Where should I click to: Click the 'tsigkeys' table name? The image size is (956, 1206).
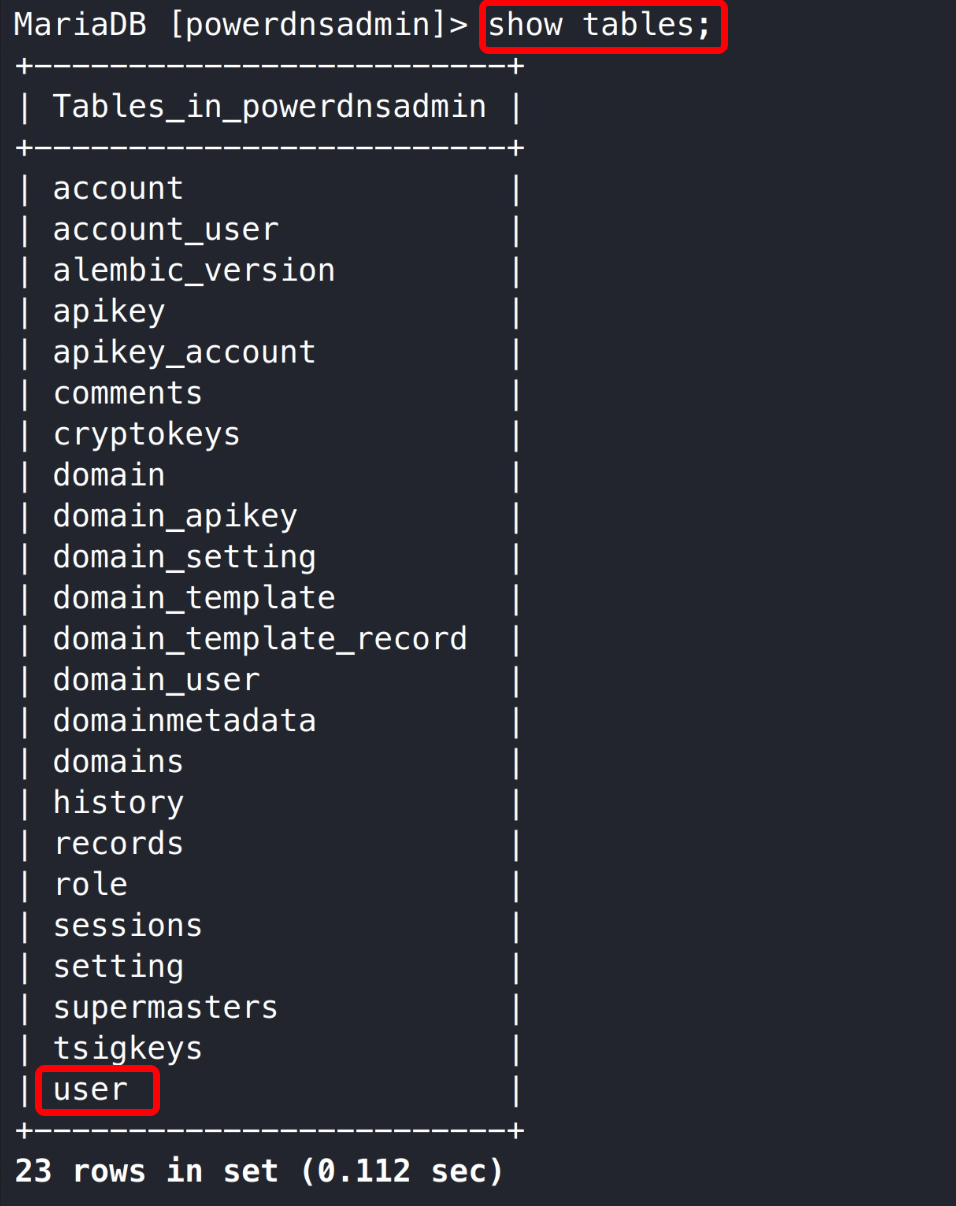pyautogui.click(x=127, y=1048)
